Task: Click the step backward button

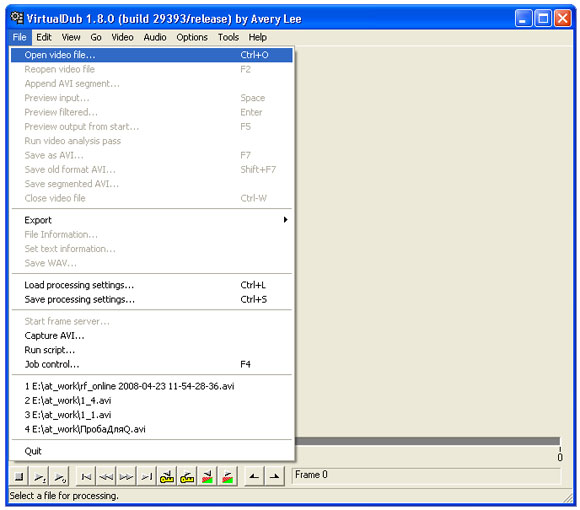Action: point(106,477)
